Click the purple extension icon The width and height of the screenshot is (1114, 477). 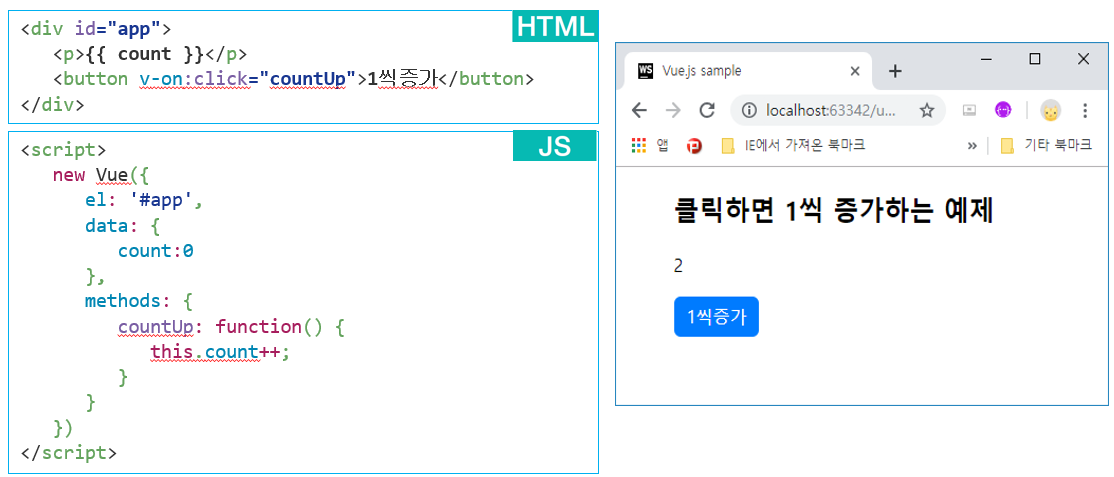click(x=1002, y=109)
